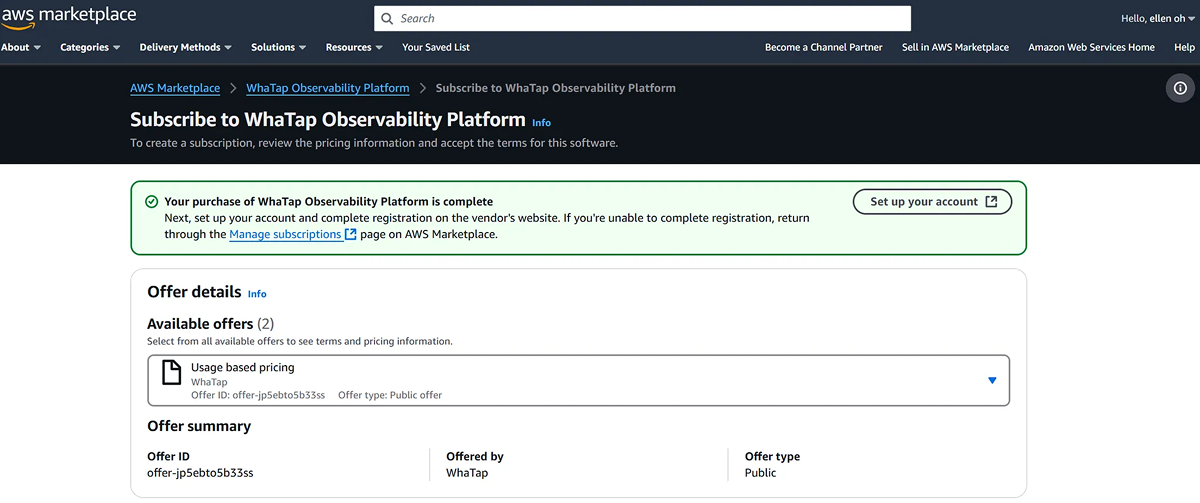Click the Offer summary heading
Viewport: 1200px width, 503px height.
[x=199, y=426]
